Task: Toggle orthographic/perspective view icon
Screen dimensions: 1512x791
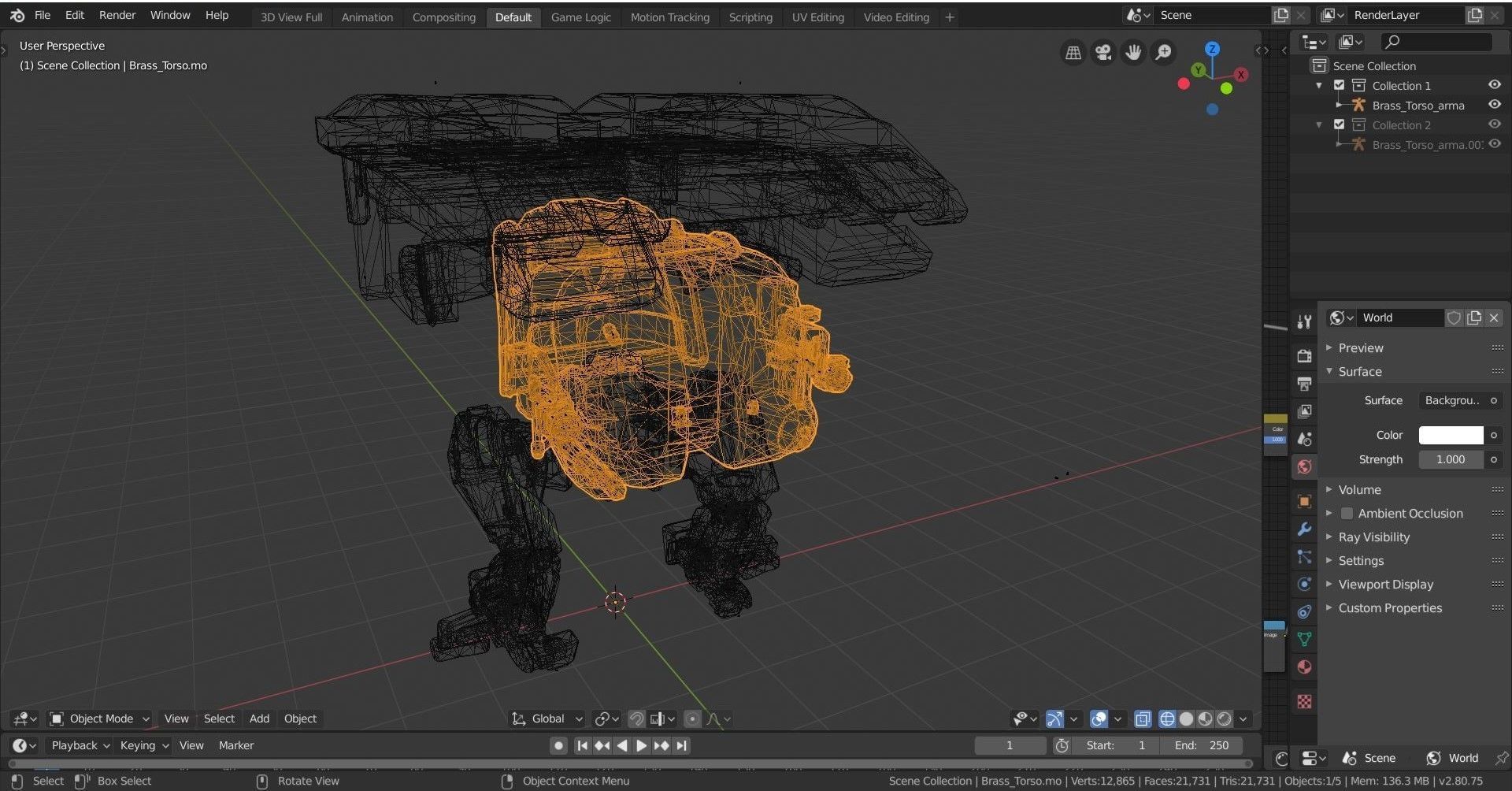Action: (x=1073, y=53)
